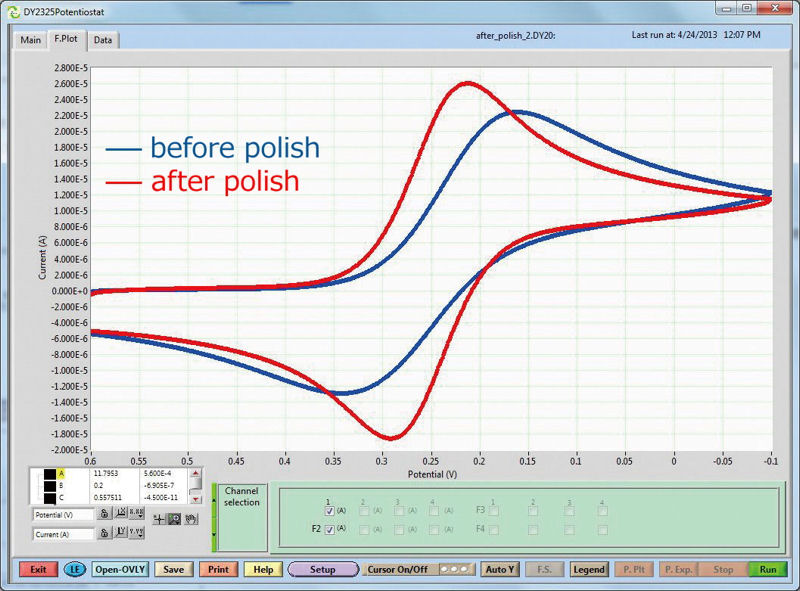Toggle the Cursor On/Off switch

click(x=455, y=569)
